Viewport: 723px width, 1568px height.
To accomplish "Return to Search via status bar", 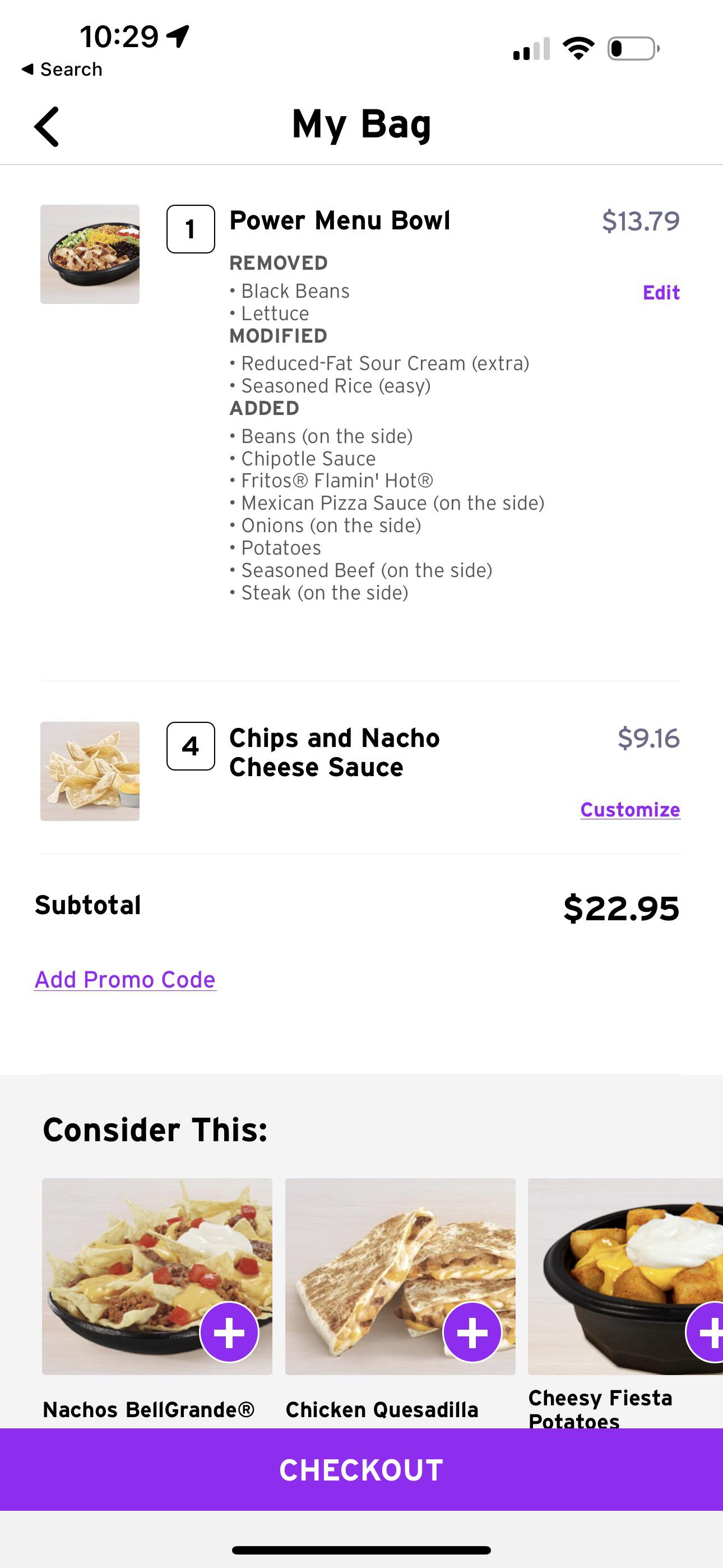I will pos(62,70).
